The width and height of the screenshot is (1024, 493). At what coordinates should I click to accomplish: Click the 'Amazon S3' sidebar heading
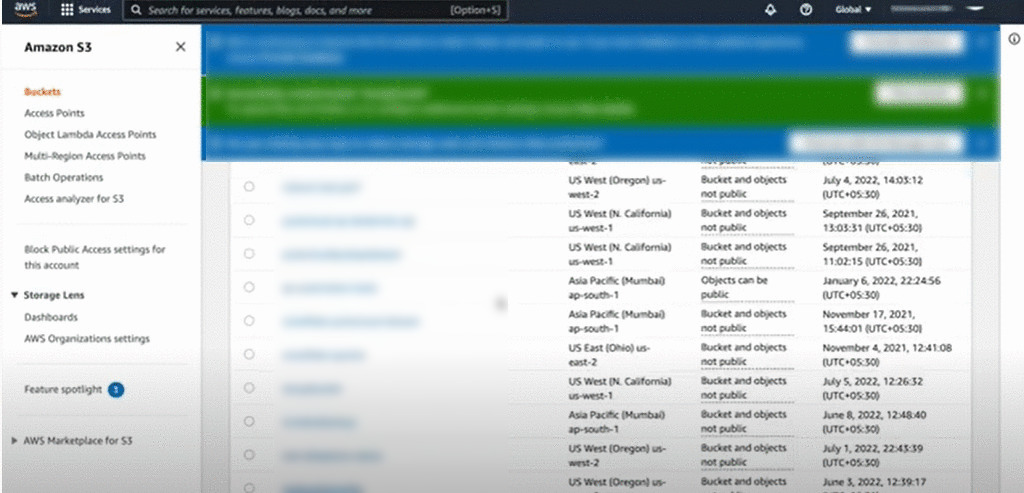[x=58, y=48]
